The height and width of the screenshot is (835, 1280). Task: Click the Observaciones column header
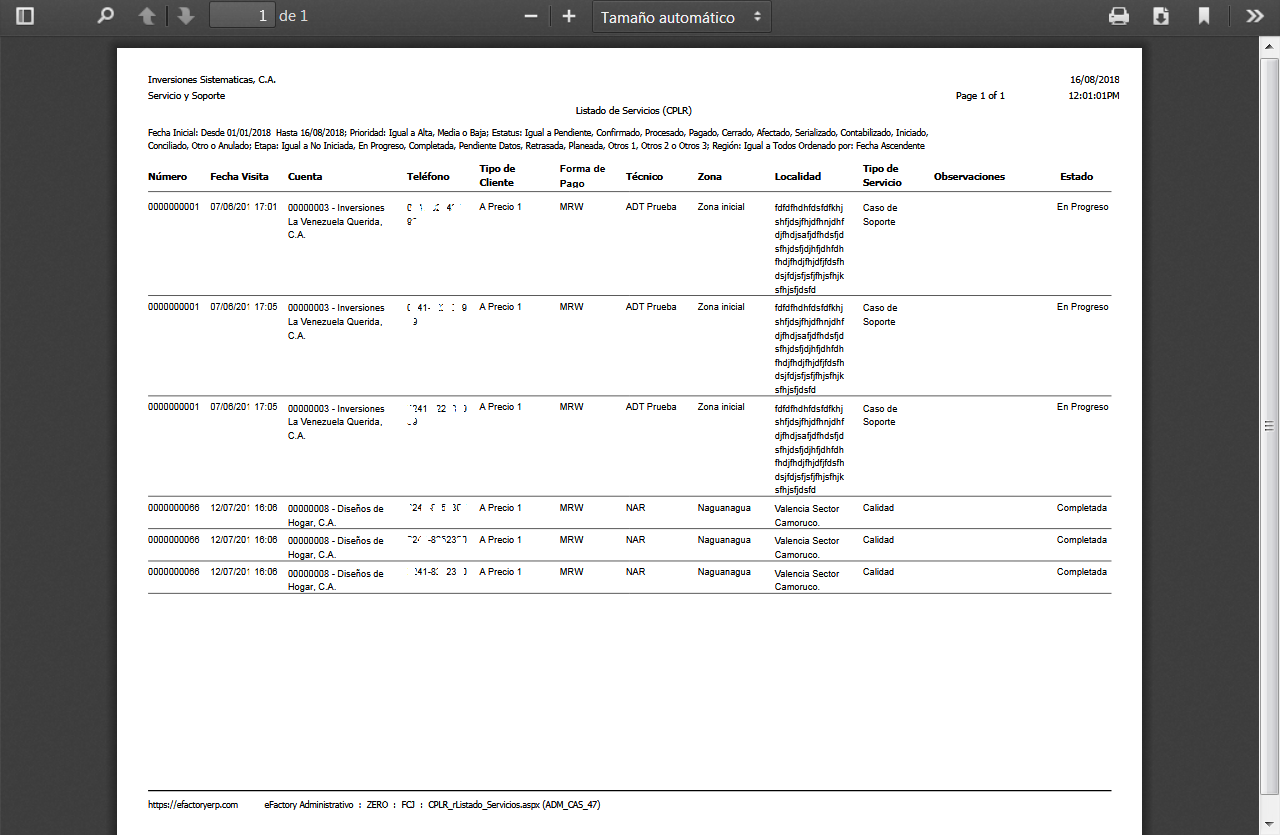point(968,177)
